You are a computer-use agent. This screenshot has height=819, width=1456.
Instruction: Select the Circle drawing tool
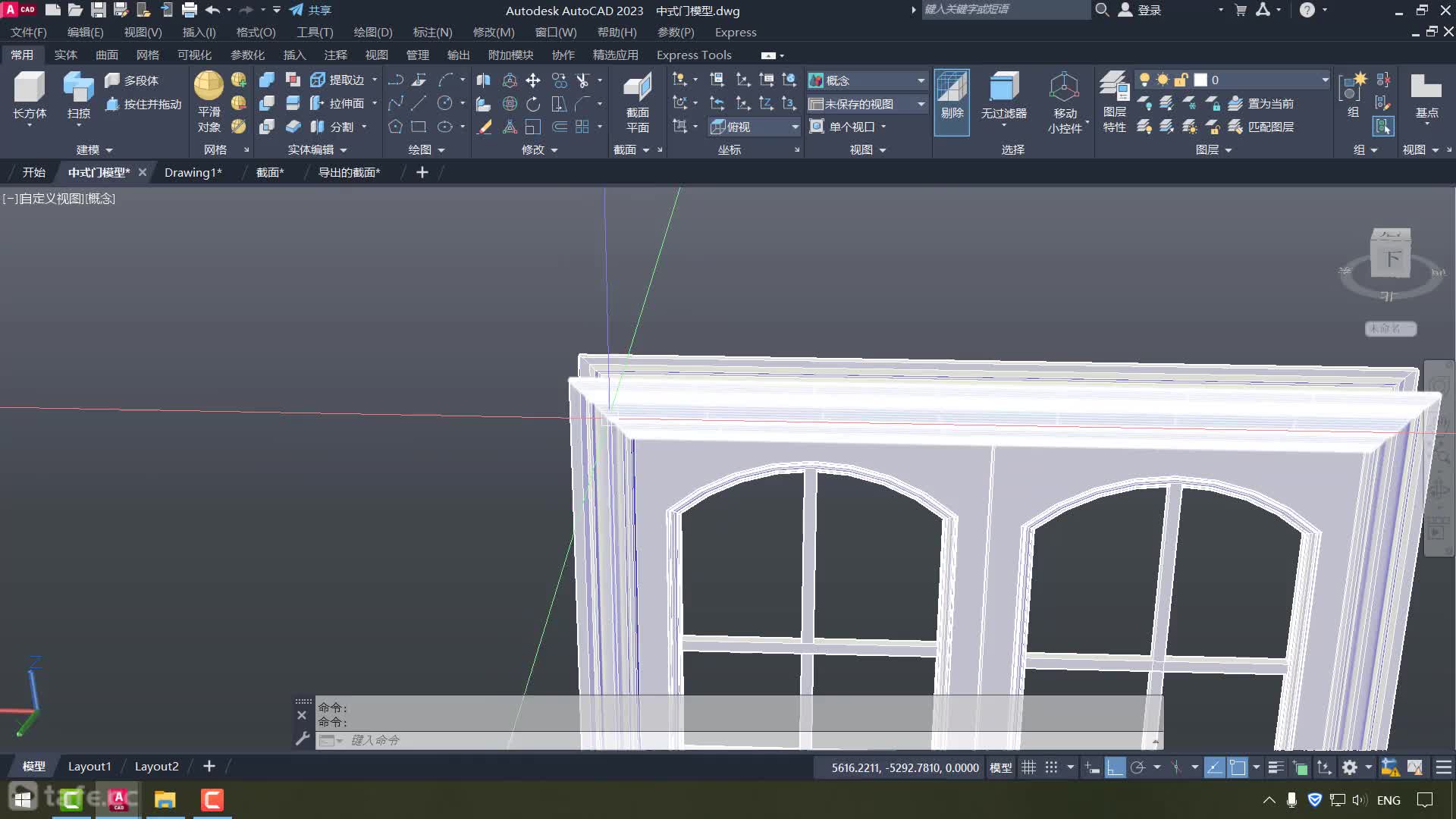point(445,103)
